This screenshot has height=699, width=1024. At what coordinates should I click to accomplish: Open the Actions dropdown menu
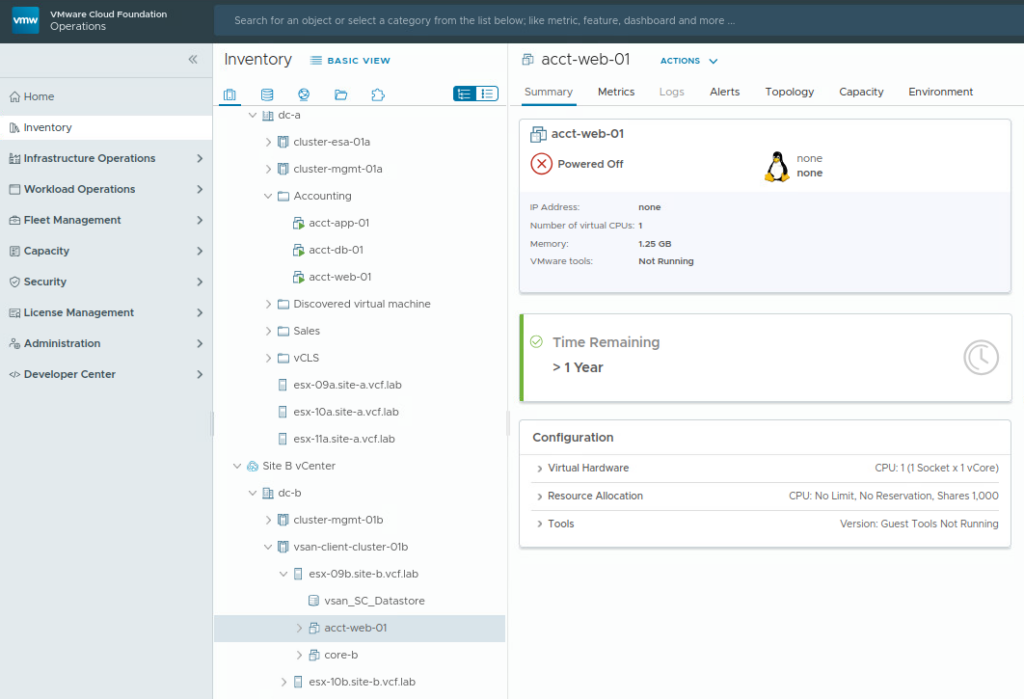[689, 61]
